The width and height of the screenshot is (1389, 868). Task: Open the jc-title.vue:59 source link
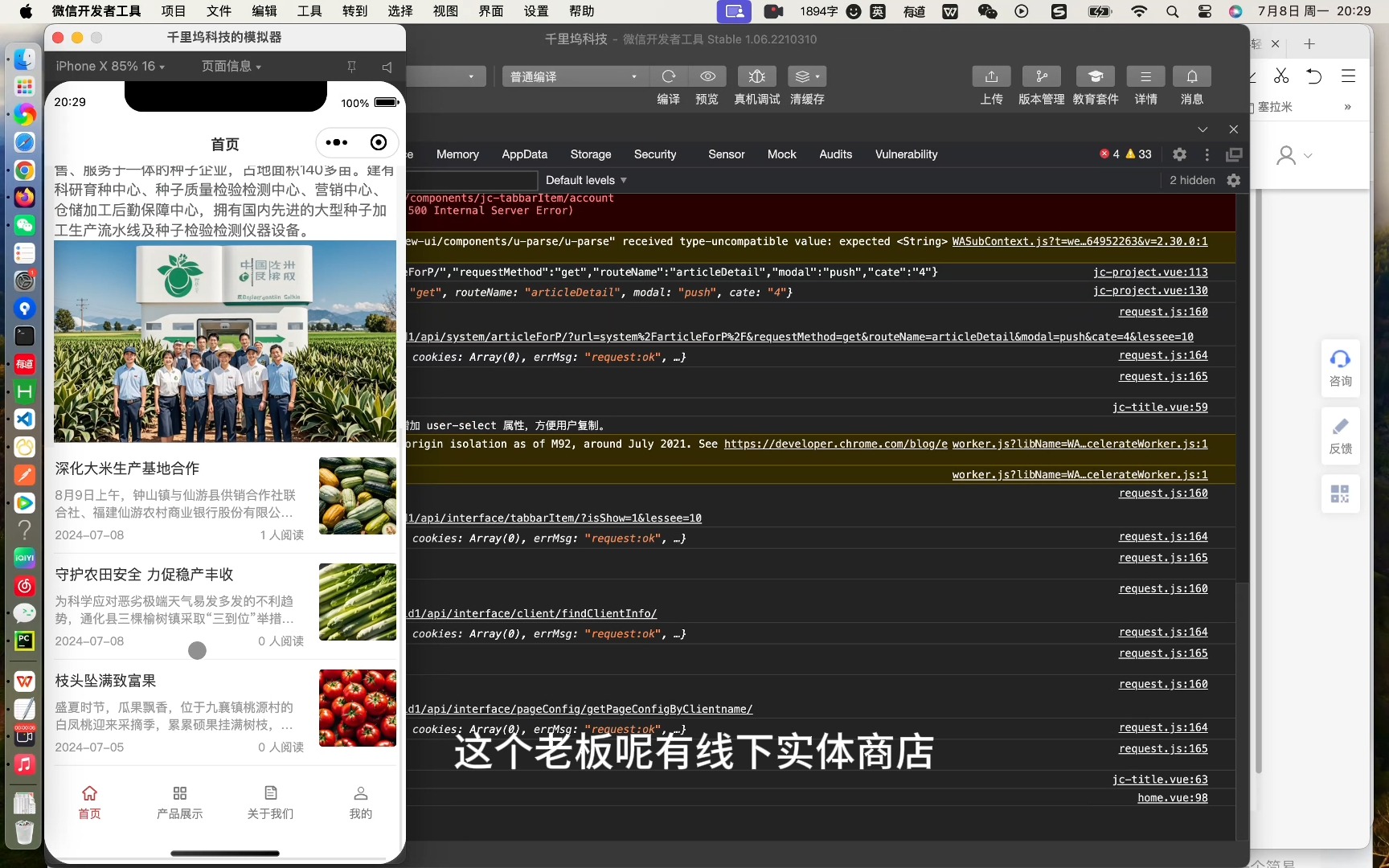(x=1160, y=407)
